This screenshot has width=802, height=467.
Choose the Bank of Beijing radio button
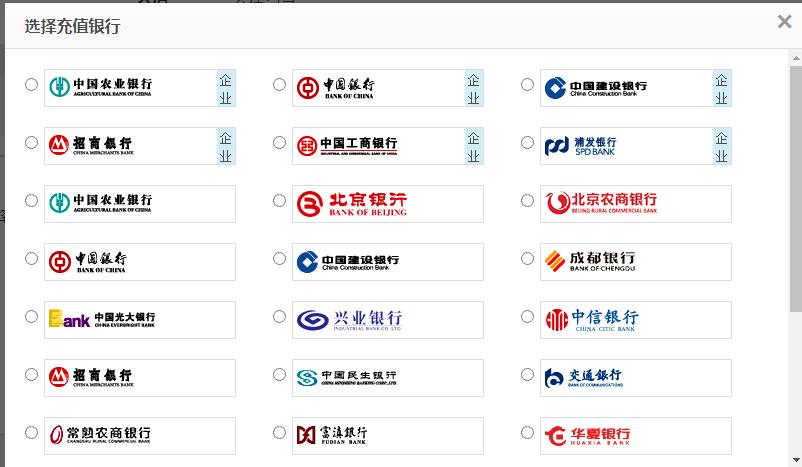(x=279, y=201)
